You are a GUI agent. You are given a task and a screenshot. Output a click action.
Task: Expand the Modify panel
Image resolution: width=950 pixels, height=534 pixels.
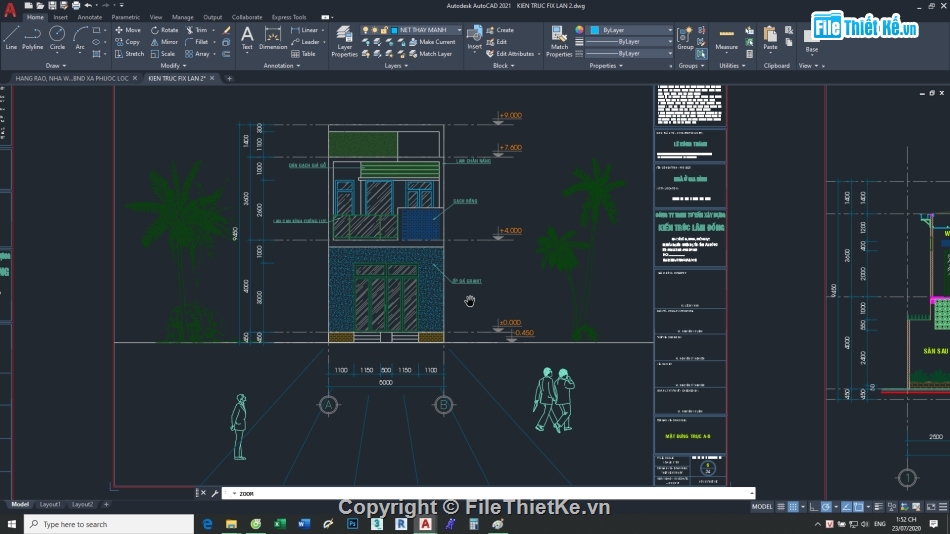pyautogui.click(x=173, y=65)
